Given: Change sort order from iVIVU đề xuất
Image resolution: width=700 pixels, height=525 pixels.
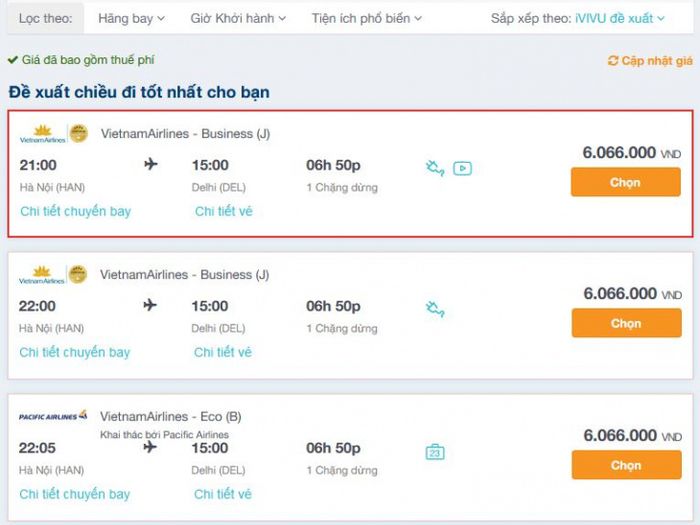Looking at the screenshot, I should pyautogui.click(x=620, y=18).
